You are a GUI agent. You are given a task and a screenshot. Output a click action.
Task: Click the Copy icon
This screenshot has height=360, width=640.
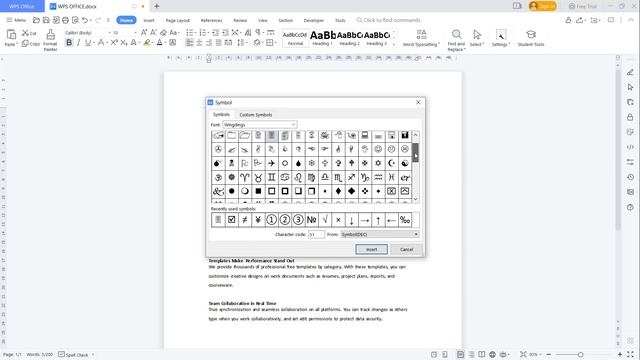pyautogui.click(x=25, y=43)
